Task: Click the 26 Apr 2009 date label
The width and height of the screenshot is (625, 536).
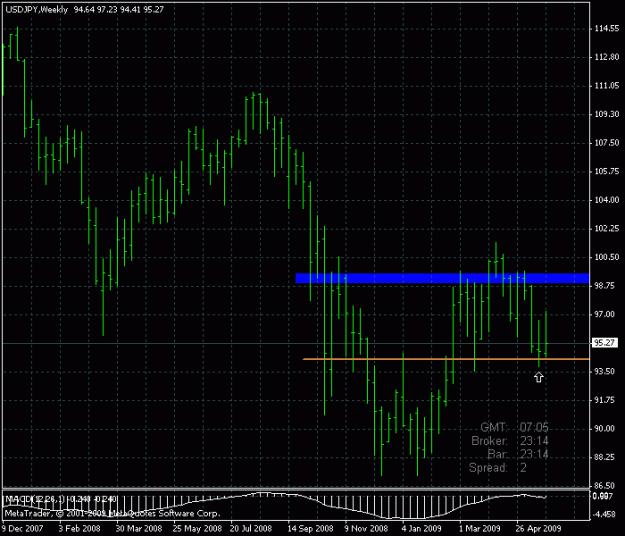Action: click(x=539, y=529)
